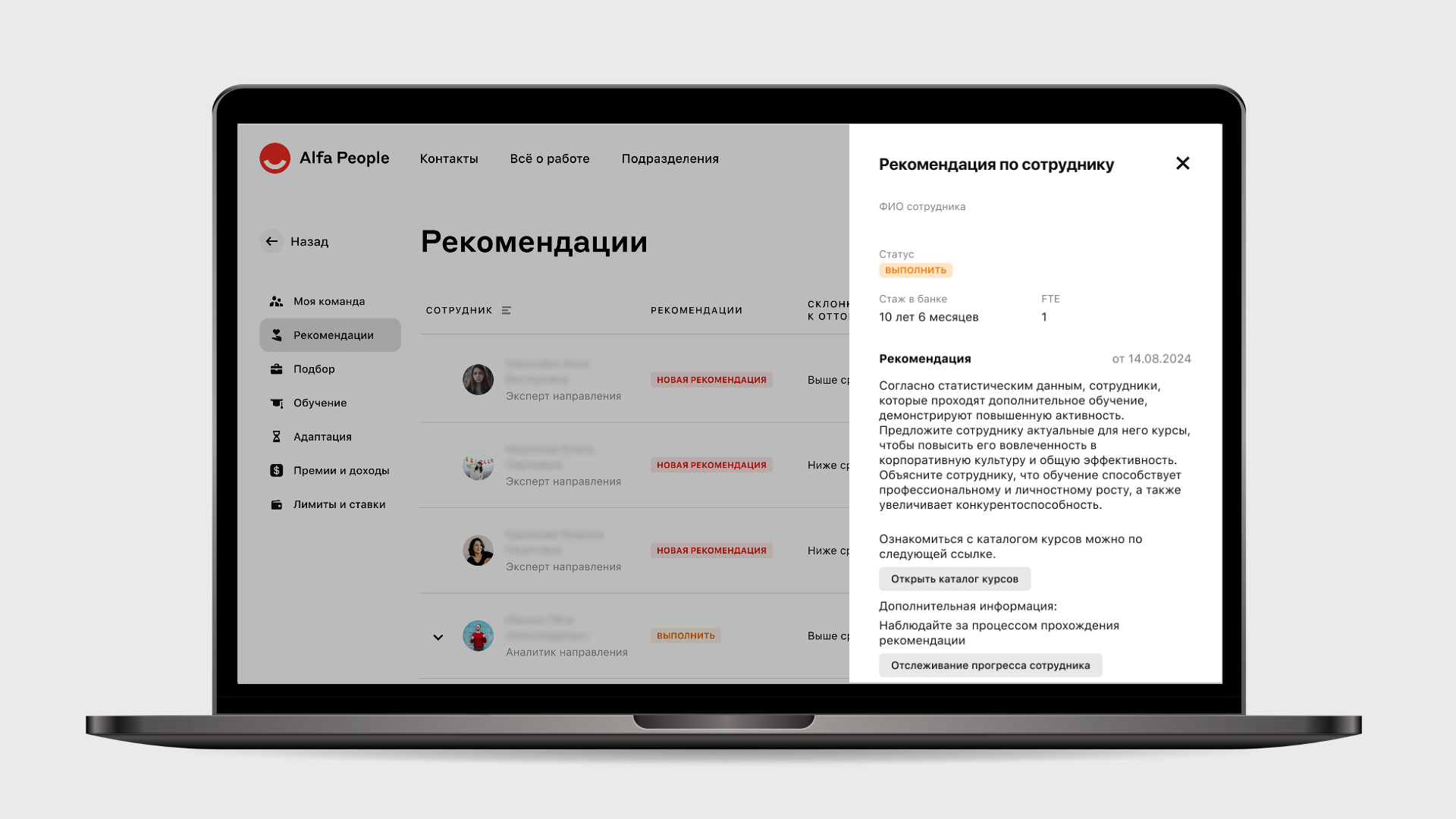Close the Рекомендация по сотруднику panel

coord(1182,163)
